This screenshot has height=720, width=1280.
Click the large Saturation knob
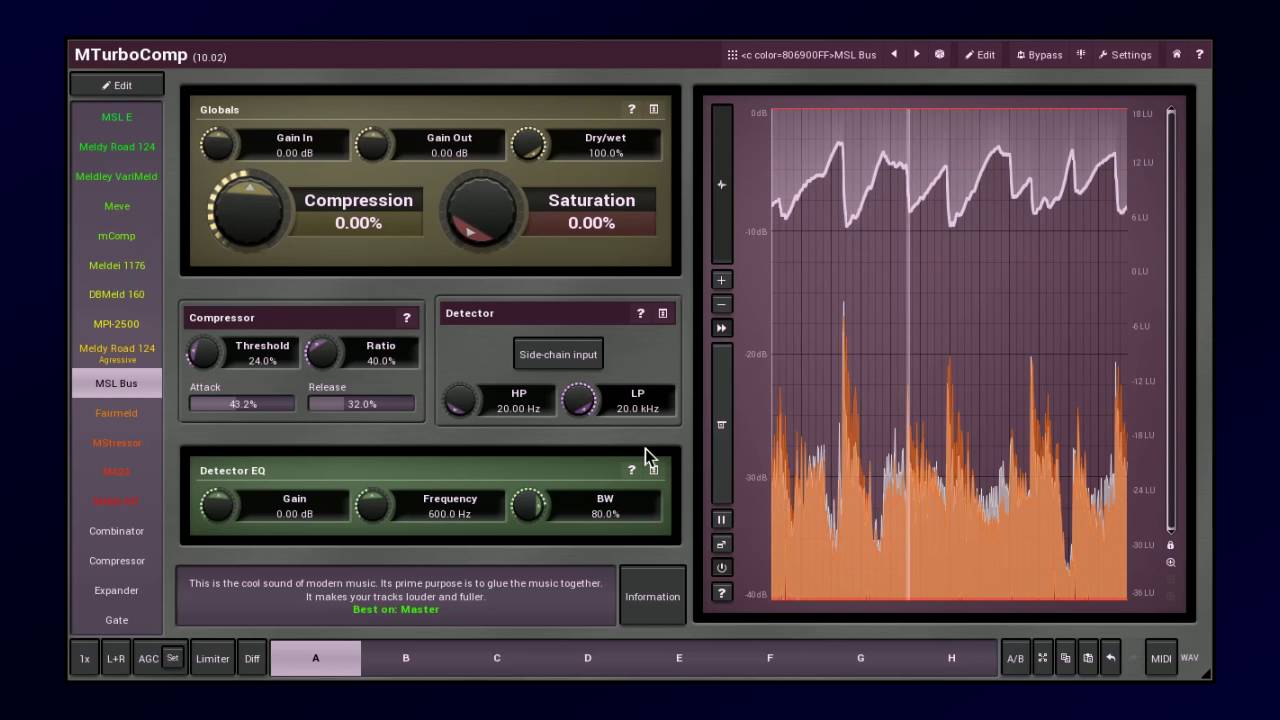482,211
